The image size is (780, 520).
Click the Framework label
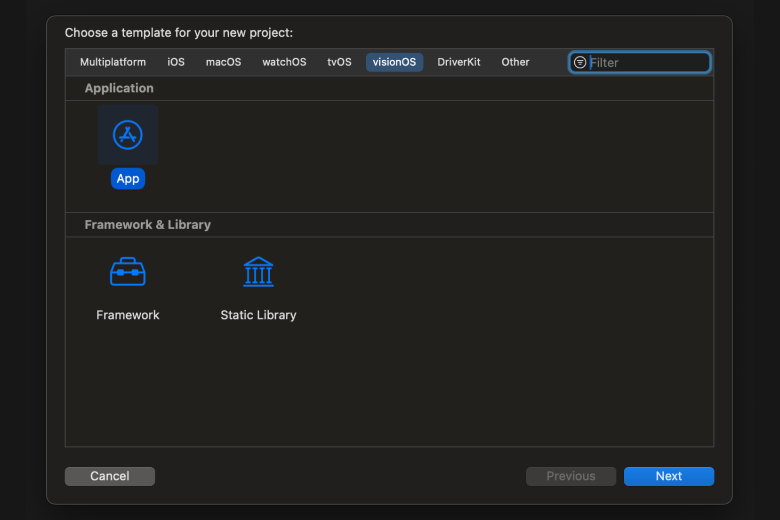point(128,315)
